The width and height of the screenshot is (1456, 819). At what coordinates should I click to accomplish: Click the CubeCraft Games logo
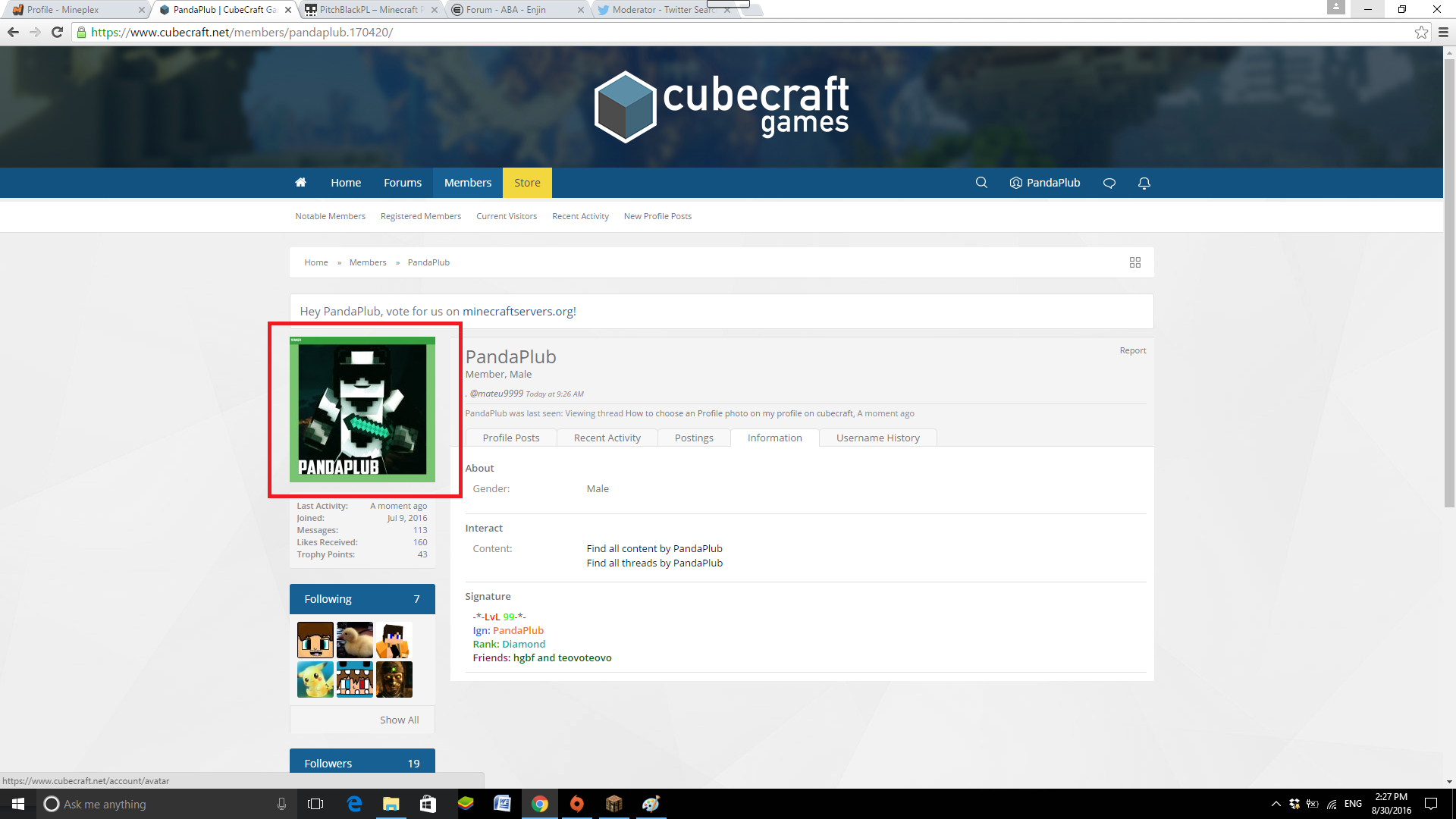[721, 107]
